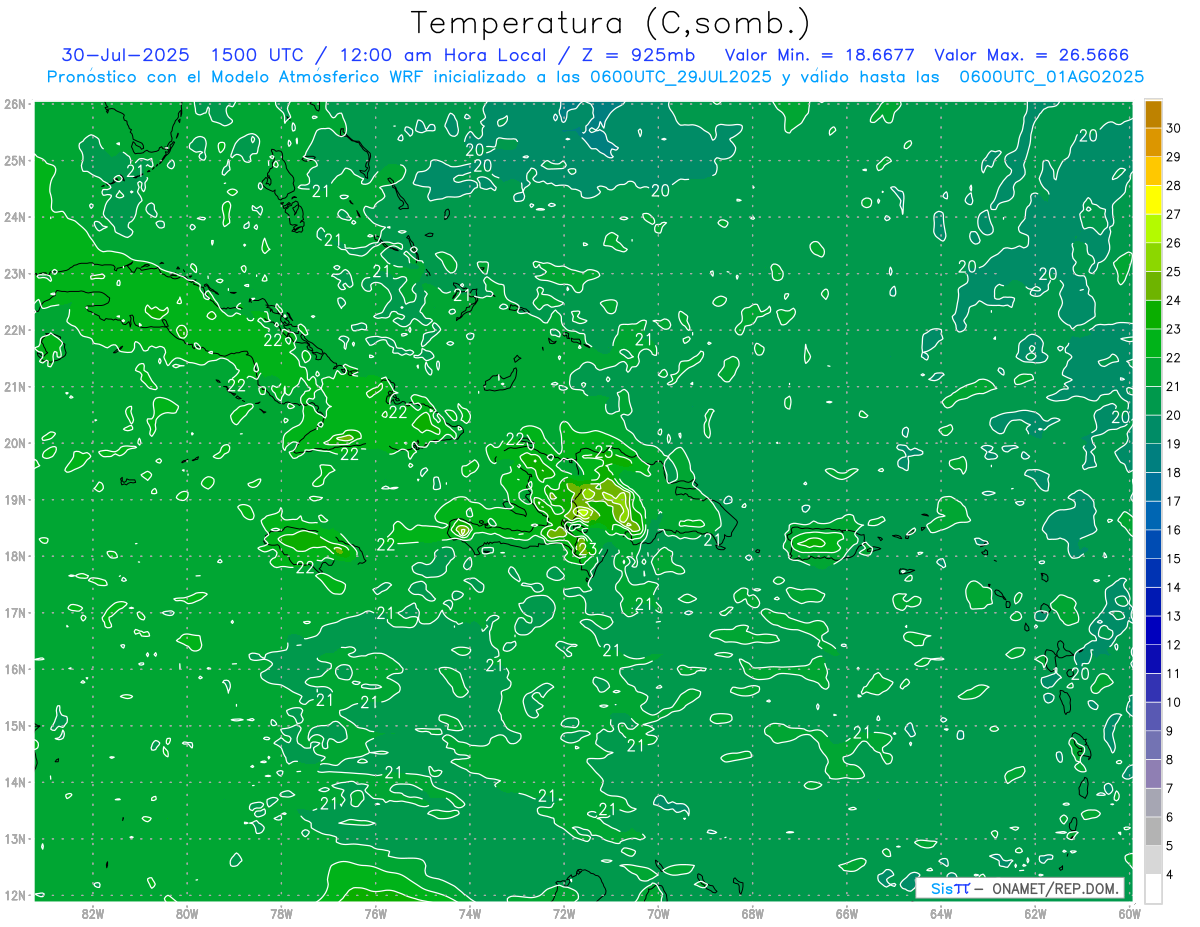Pick yellow legend segment between 27 and 28
The height and width of the screenshot is (927, 1200).
click(x=1153, y=200)
